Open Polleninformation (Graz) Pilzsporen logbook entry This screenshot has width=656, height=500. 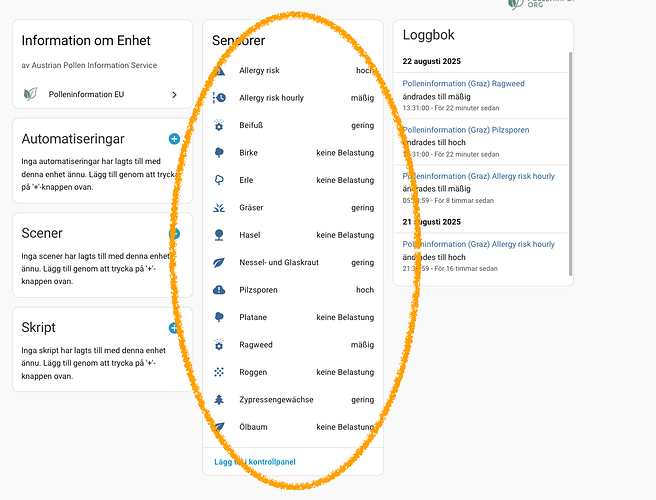464,130
